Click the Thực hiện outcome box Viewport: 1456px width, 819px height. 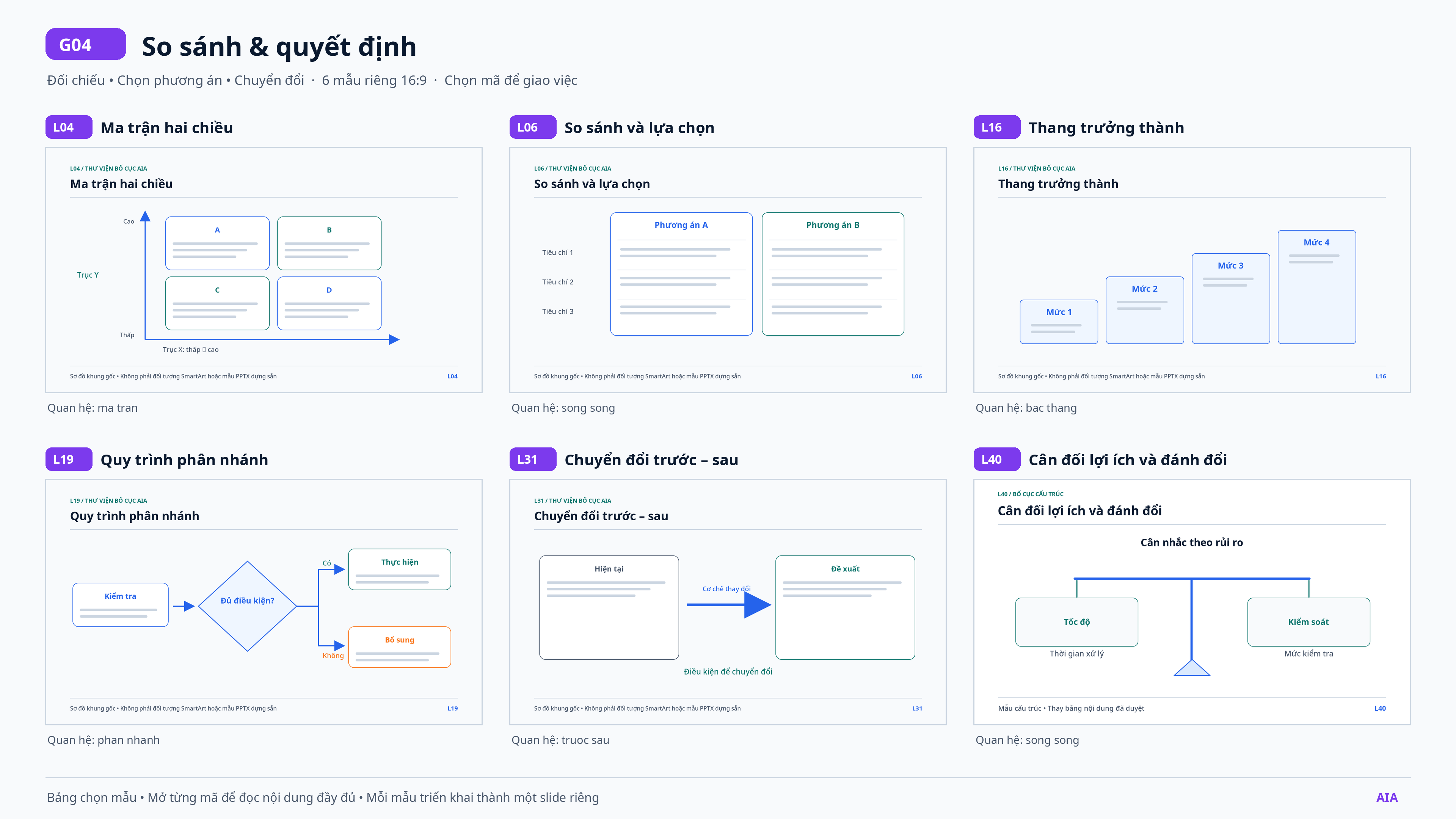400,569
